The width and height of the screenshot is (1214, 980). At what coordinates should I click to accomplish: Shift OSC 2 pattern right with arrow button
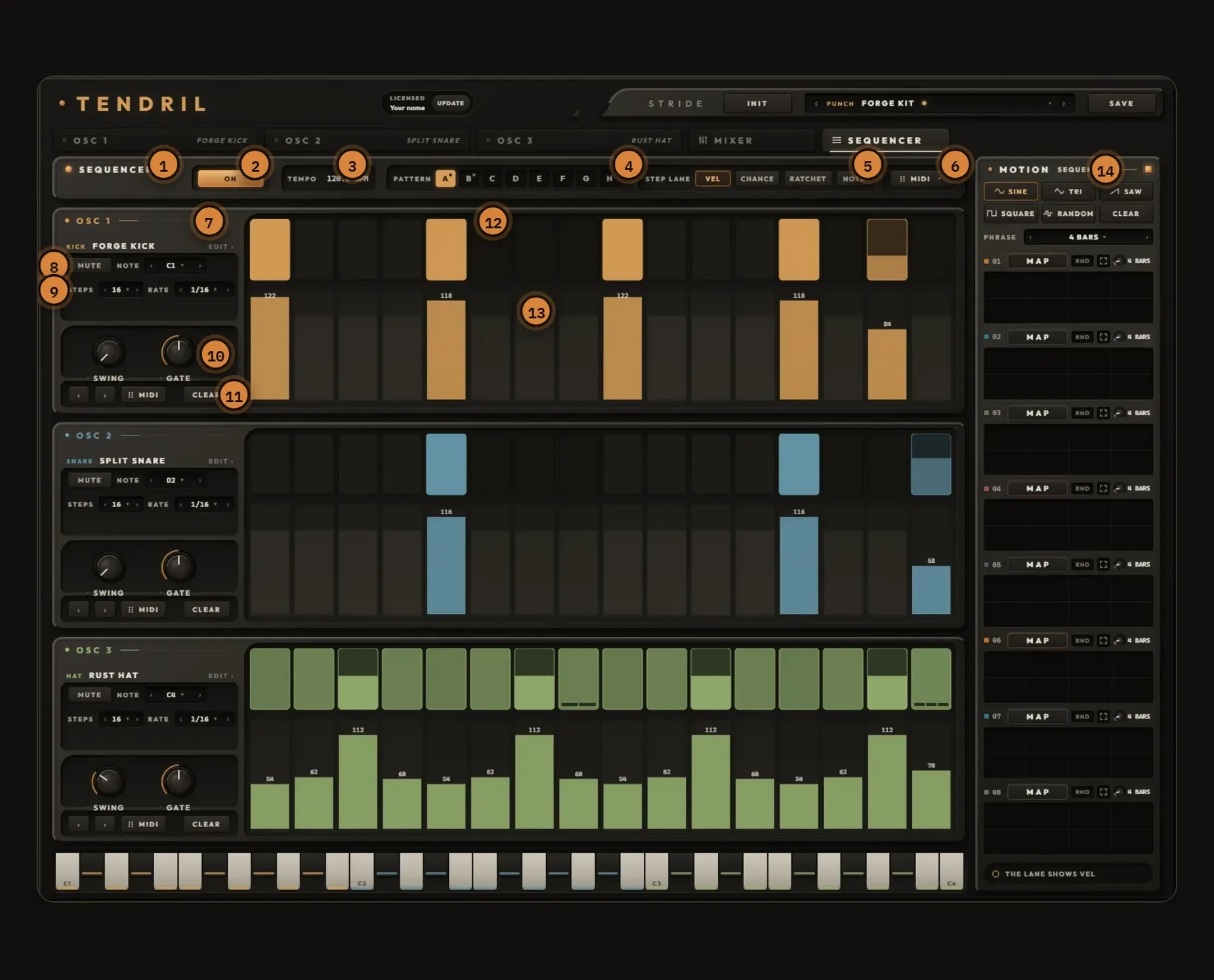(104, 609)
